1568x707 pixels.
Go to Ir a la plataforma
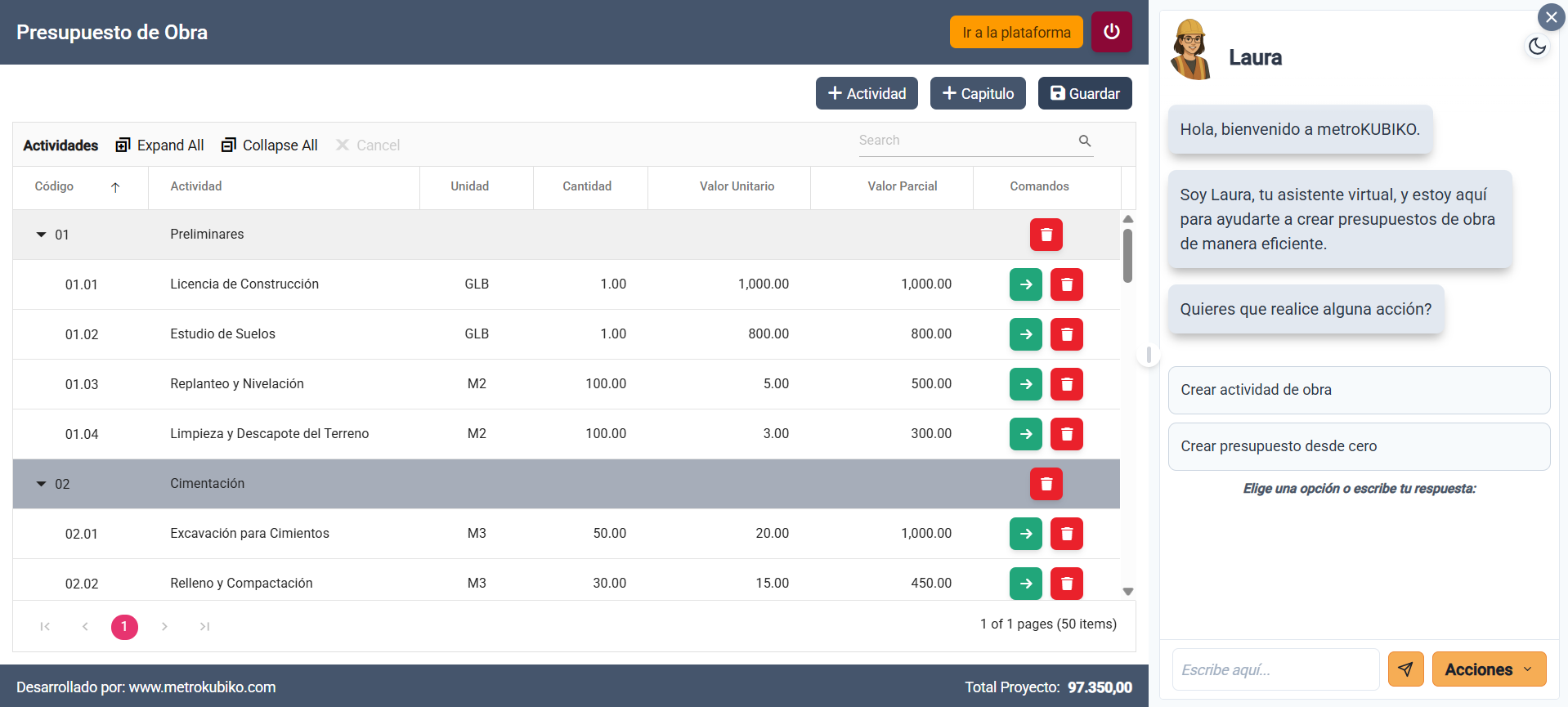[1015, 32]
